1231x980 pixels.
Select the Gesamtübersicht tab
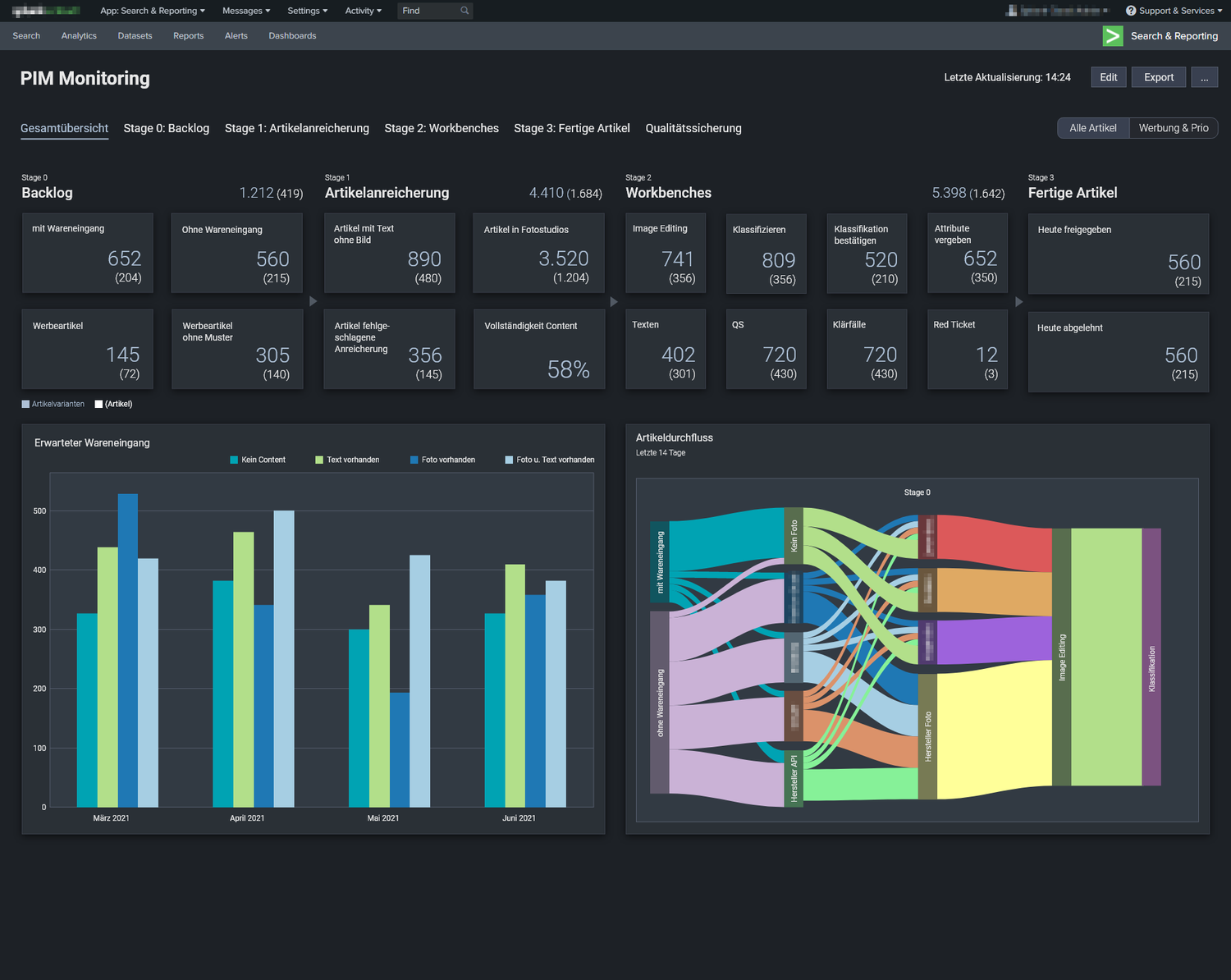pyautogui.click(x=64, y=129)
